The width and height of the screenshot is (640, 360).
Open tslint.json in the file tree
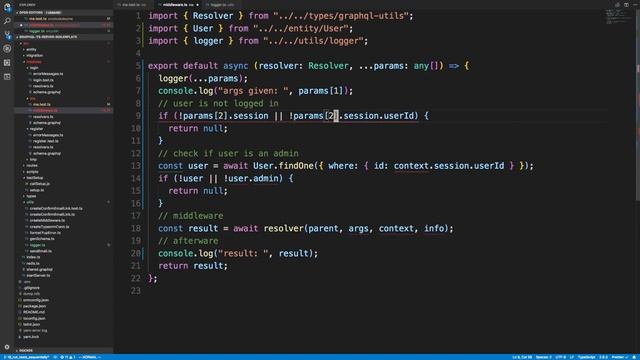point(31,325)
